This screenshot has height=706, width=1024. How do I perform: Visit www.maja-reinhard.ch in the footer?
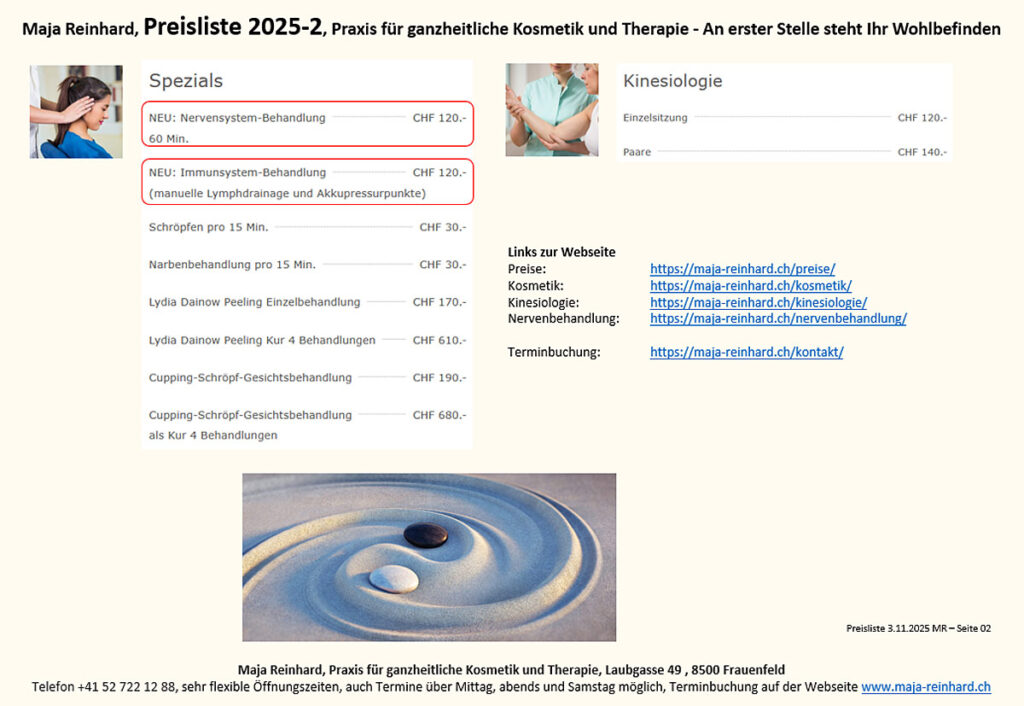925,687
